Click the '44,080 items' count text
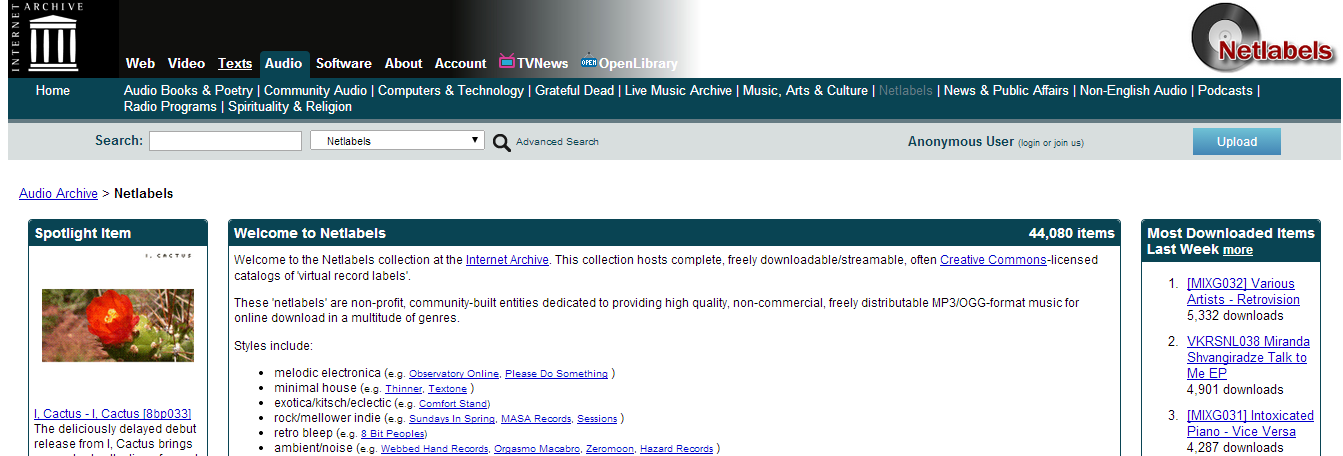 point(1071,233)
